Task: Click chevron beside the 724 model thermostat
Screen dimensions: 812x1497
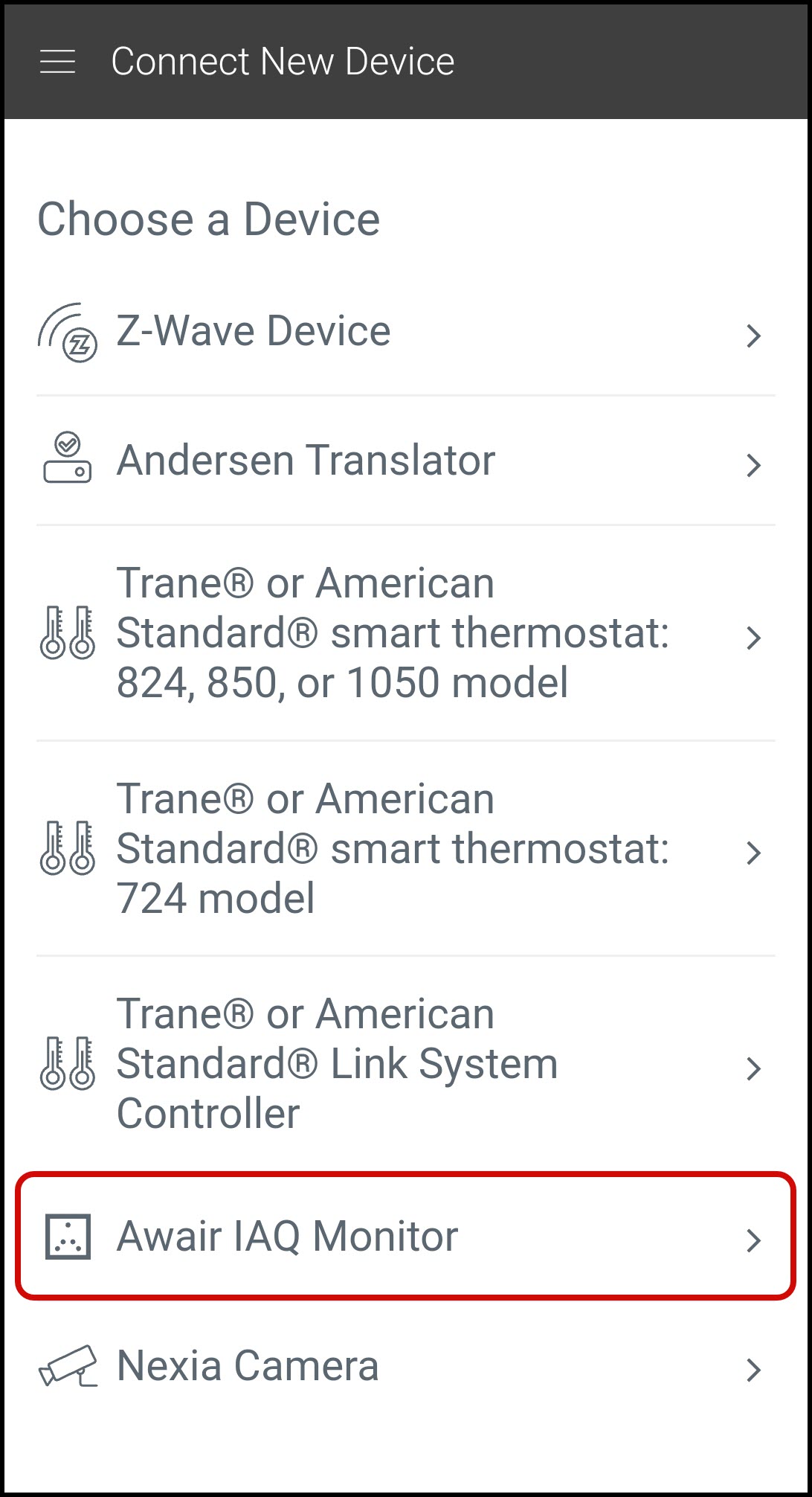Action: pos(753,853)
